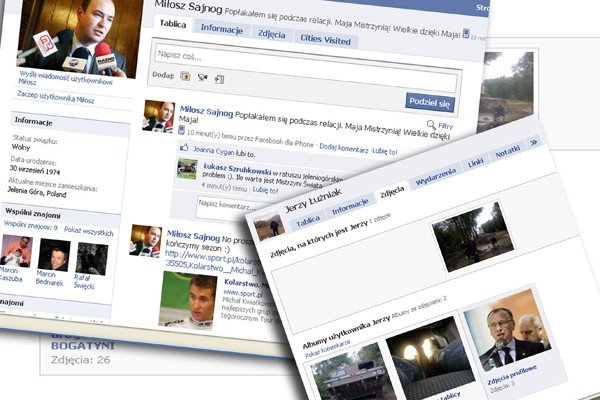Open Wydarzenia tab on Jerzy Łużniak's profile
This screenshot has width=600, height=400.
click(435, 176)
